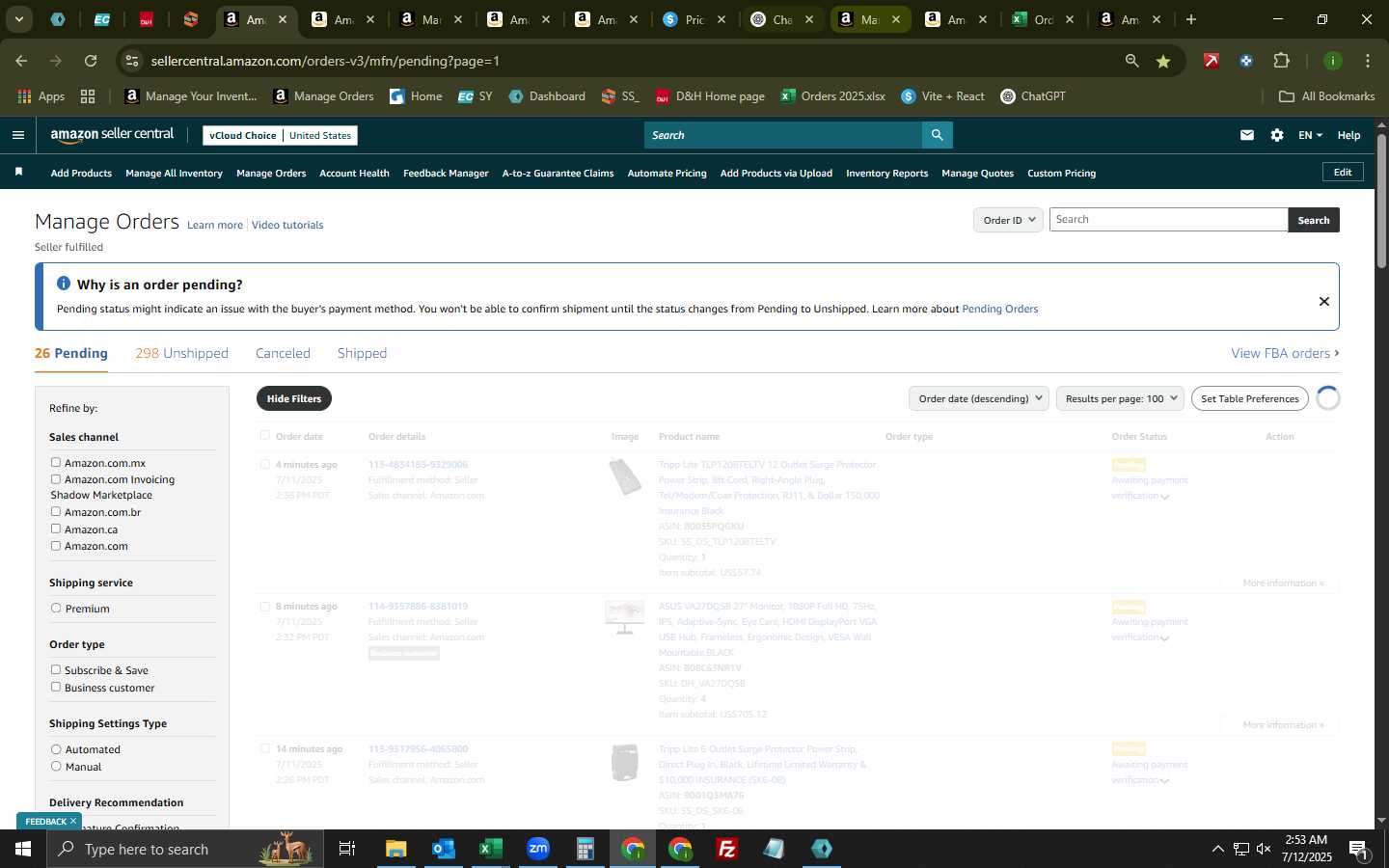The image size is (1389, 868).
Task: Check the Amazon.com sales channel
Action: 56,546
